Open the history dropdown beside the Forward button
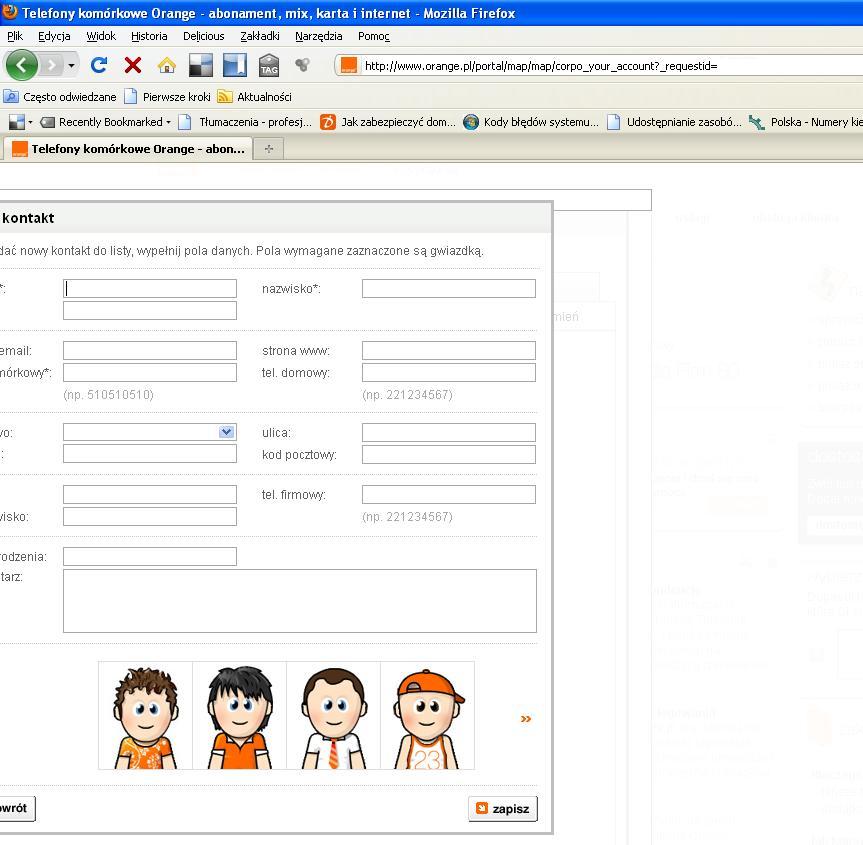This screenshot has height=845, width=863. pos(71,66)
